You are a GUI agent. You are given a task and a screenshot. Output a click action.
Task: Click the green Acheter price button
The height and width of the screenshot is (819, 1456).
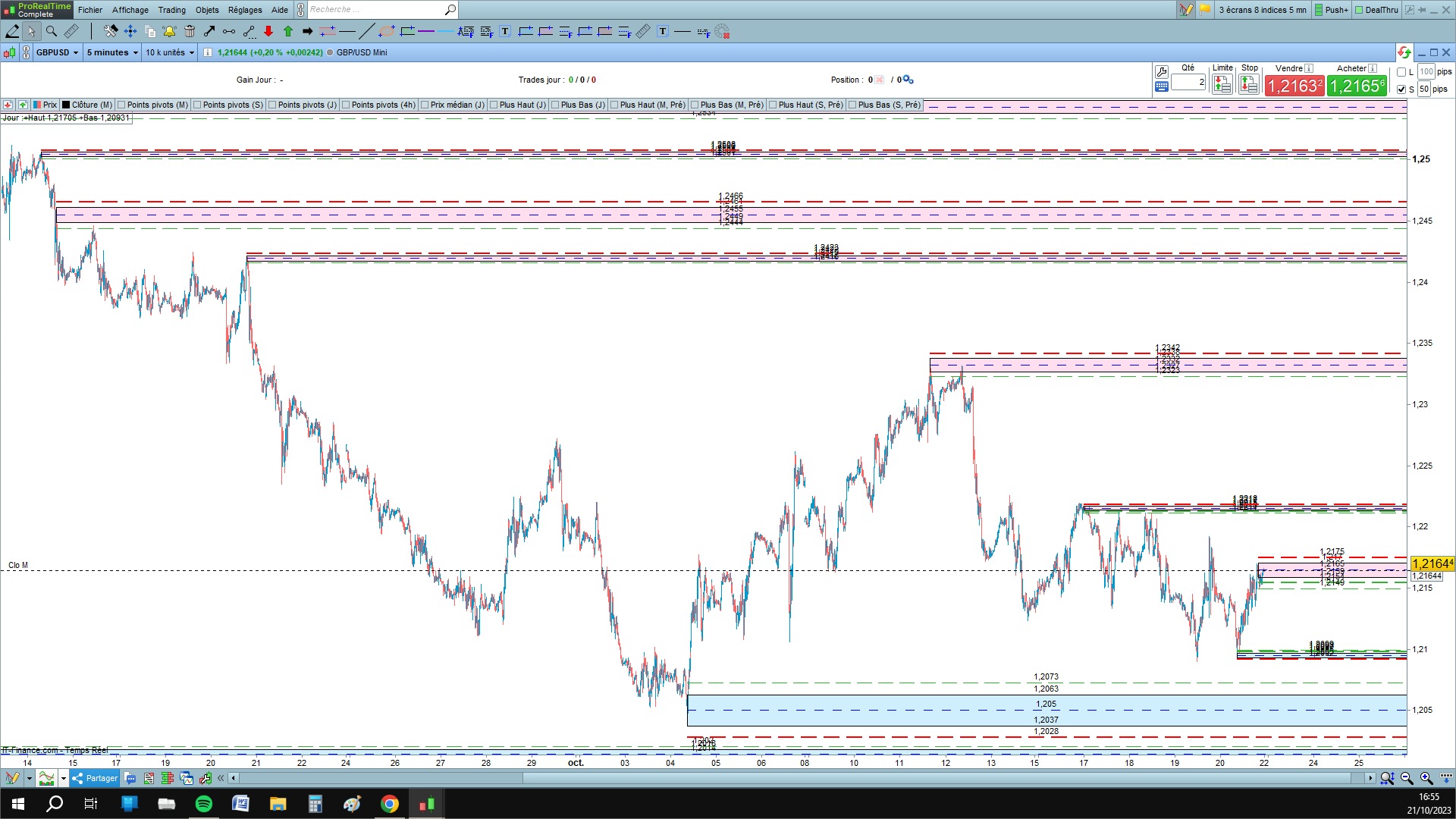point(1357,86)
